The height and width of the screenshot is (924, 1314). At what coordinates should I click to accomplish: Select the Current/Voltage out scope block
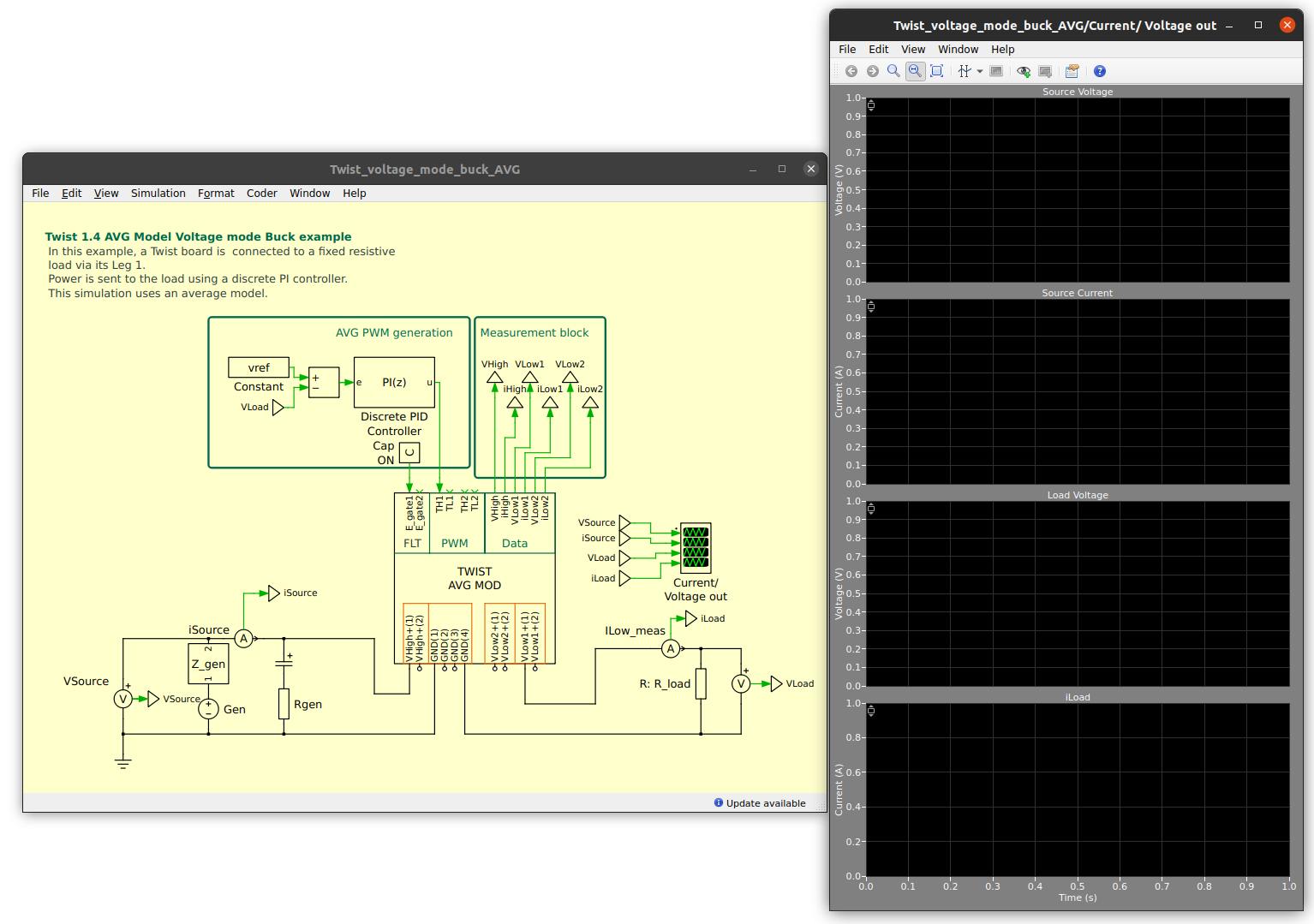coord(696,547)
